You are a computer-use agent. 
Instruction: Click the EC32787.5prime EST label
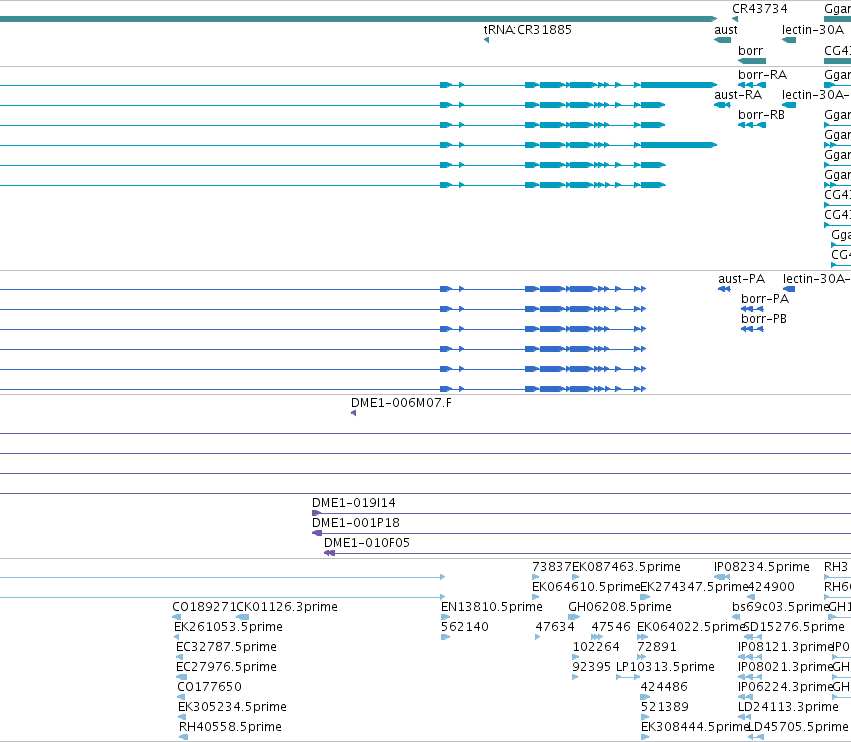click(226, 647)
